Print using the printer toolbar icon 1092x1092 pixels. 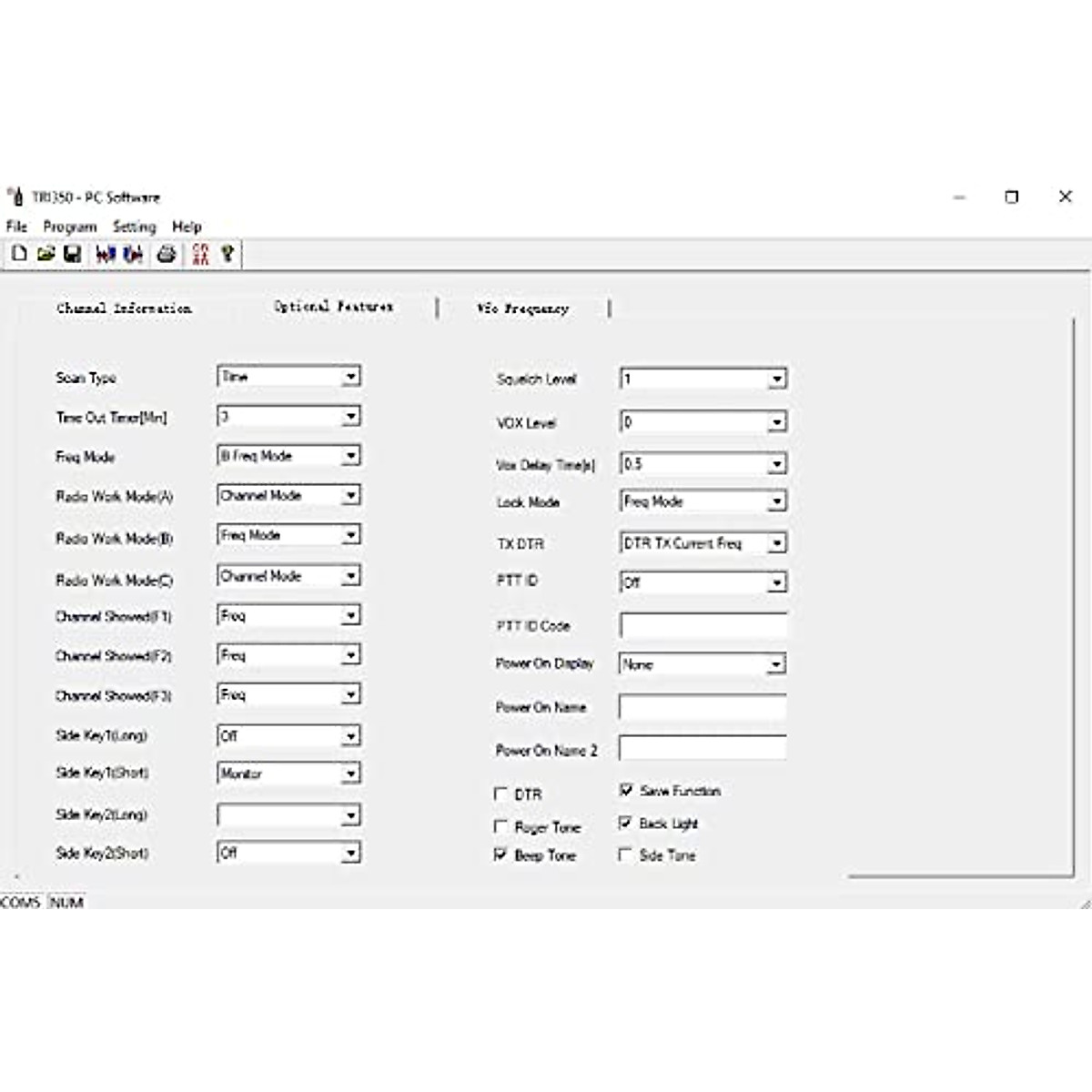167,254
